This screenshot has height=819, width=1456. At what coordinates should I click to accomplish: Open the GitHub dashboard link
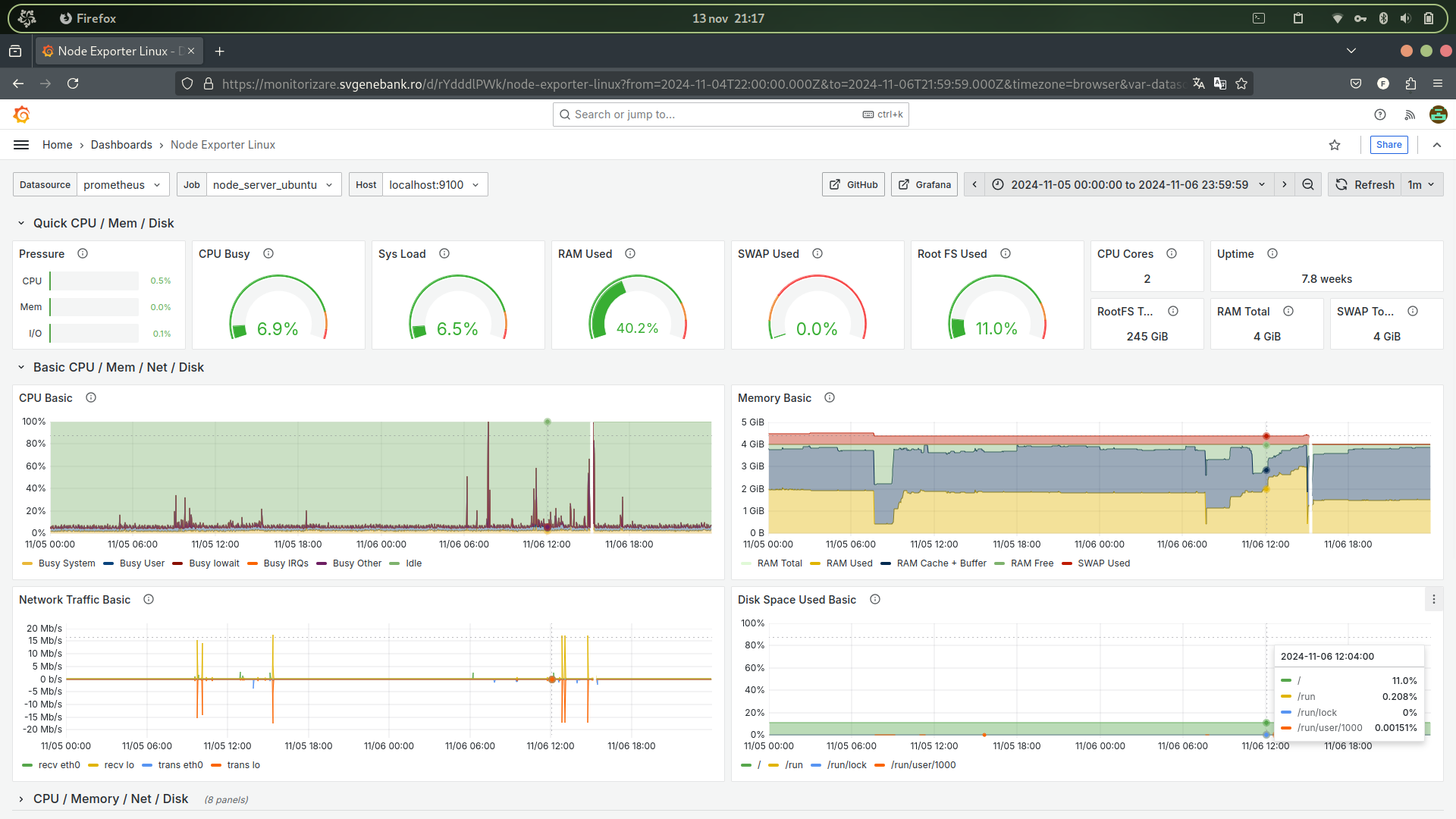coord(853,184)
